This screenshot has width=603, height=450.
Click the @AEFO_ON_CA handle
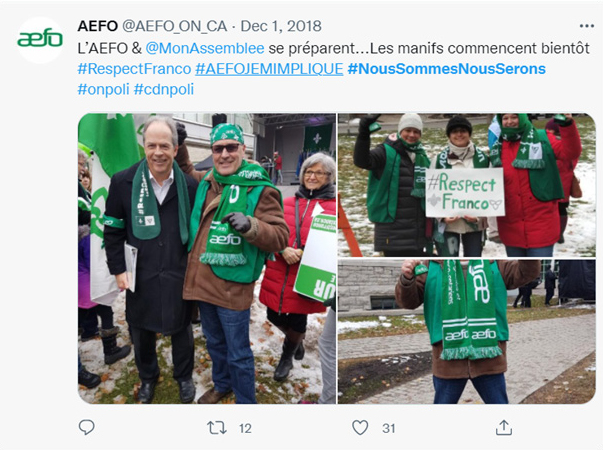[x=175, y=26]
